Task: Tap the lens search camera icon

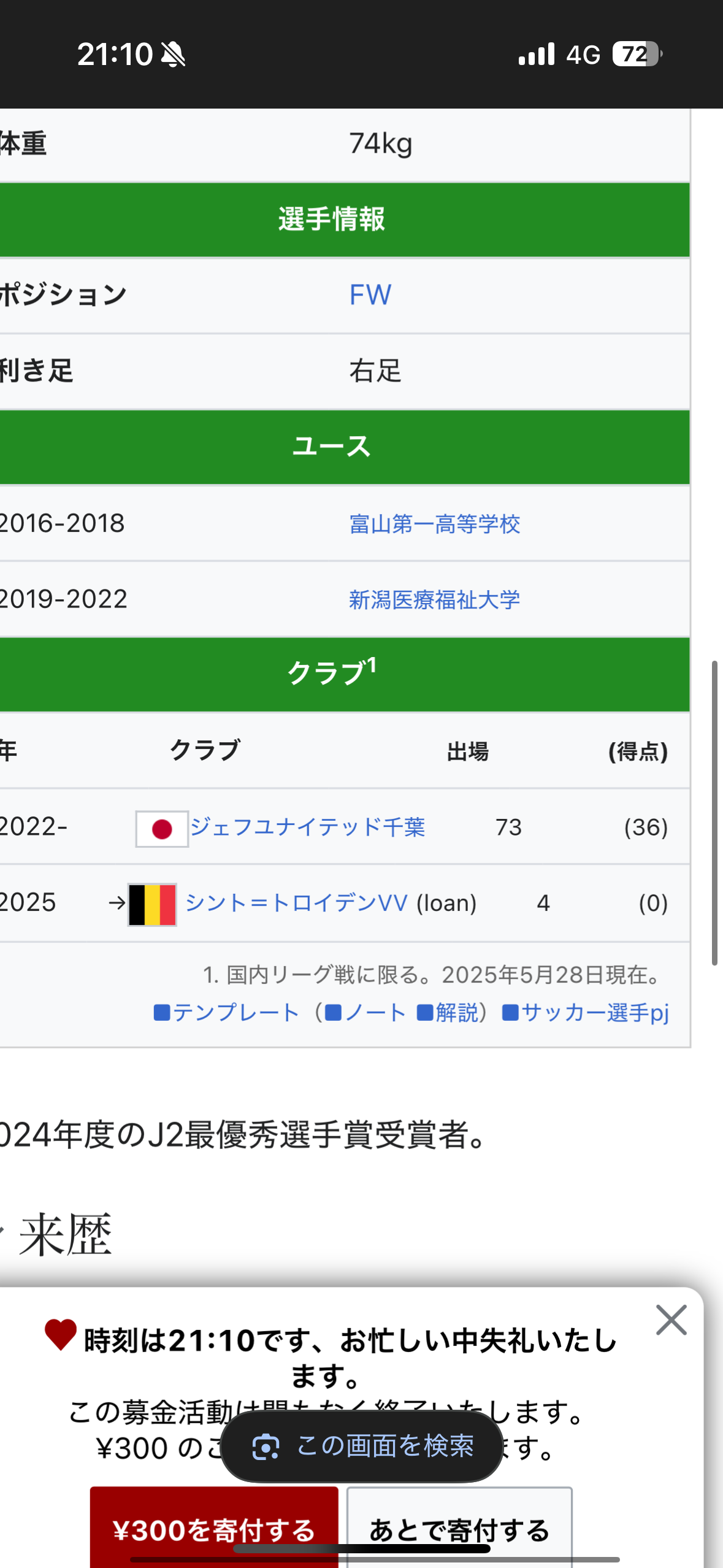Action: click(266, 1447)
